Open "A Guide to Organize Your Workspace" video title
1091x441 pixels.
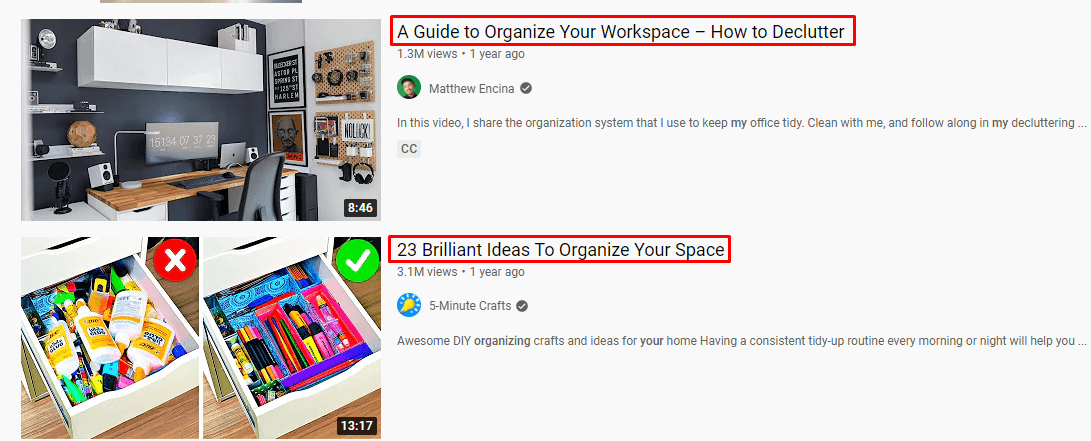(621, 31)
